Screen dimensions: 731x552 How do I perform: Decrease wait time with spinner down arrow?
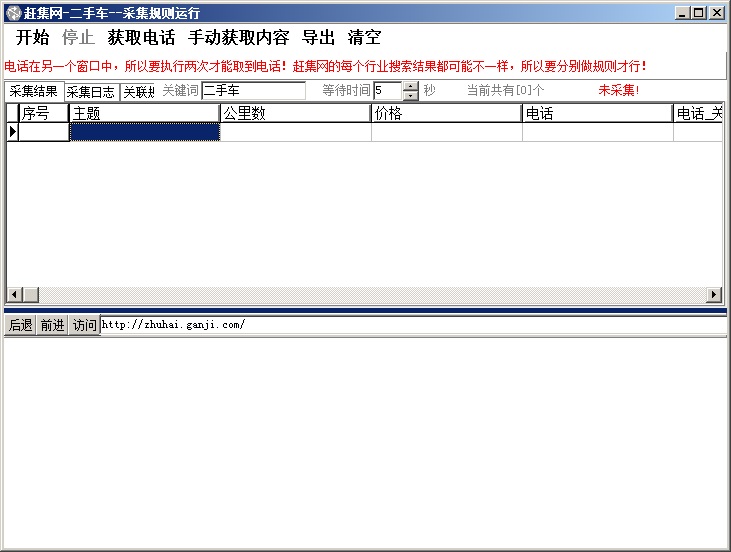(x=410, y=96)
